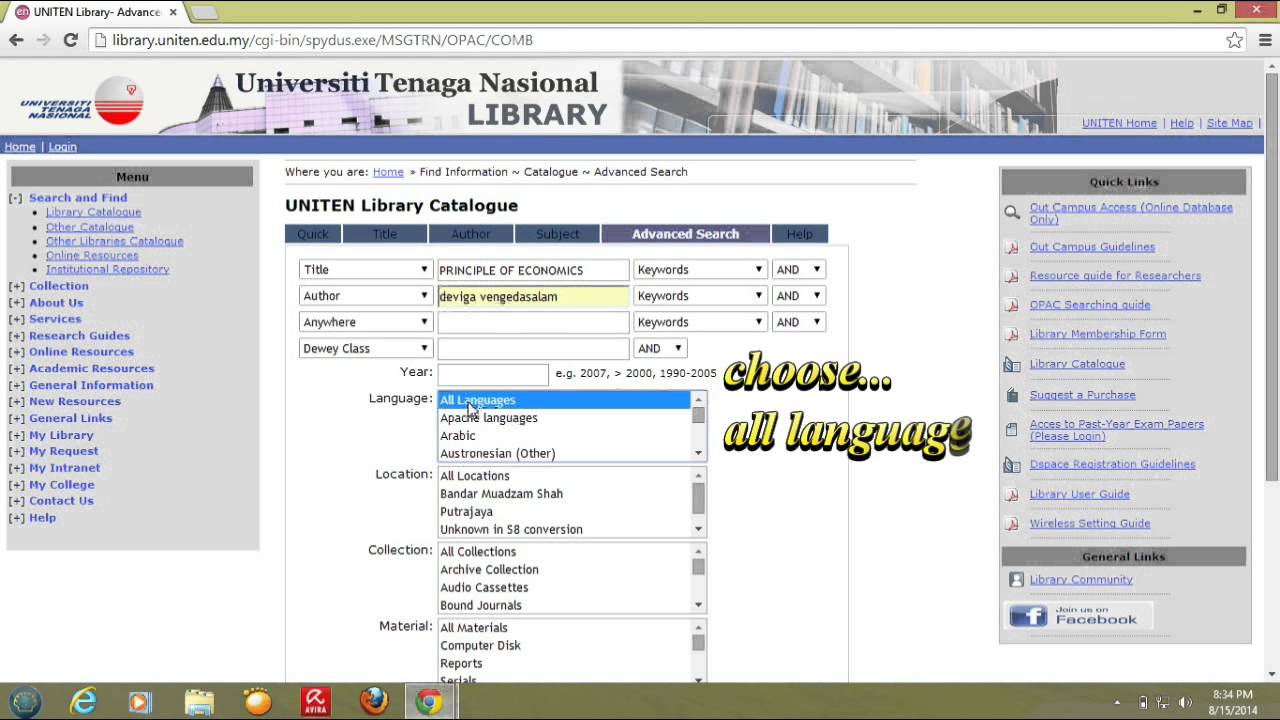Click Home in the breadcrumb trail

pos(388,172)
